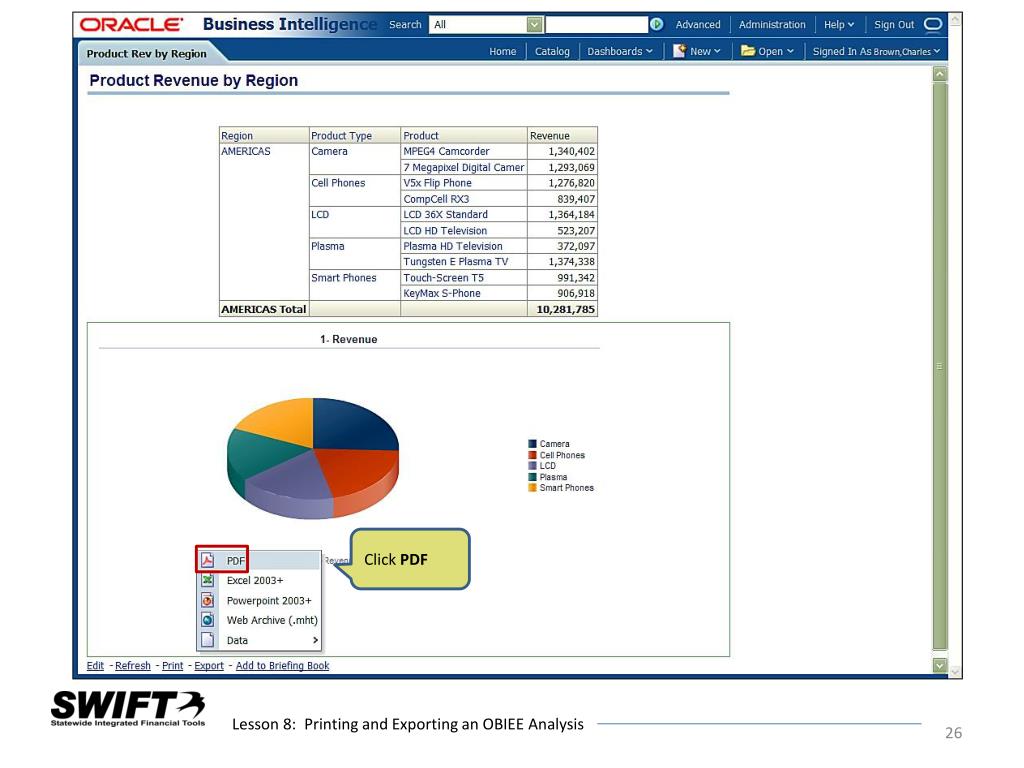Click the New document icon
1024x768 pixels.
[x=679, y=51]
